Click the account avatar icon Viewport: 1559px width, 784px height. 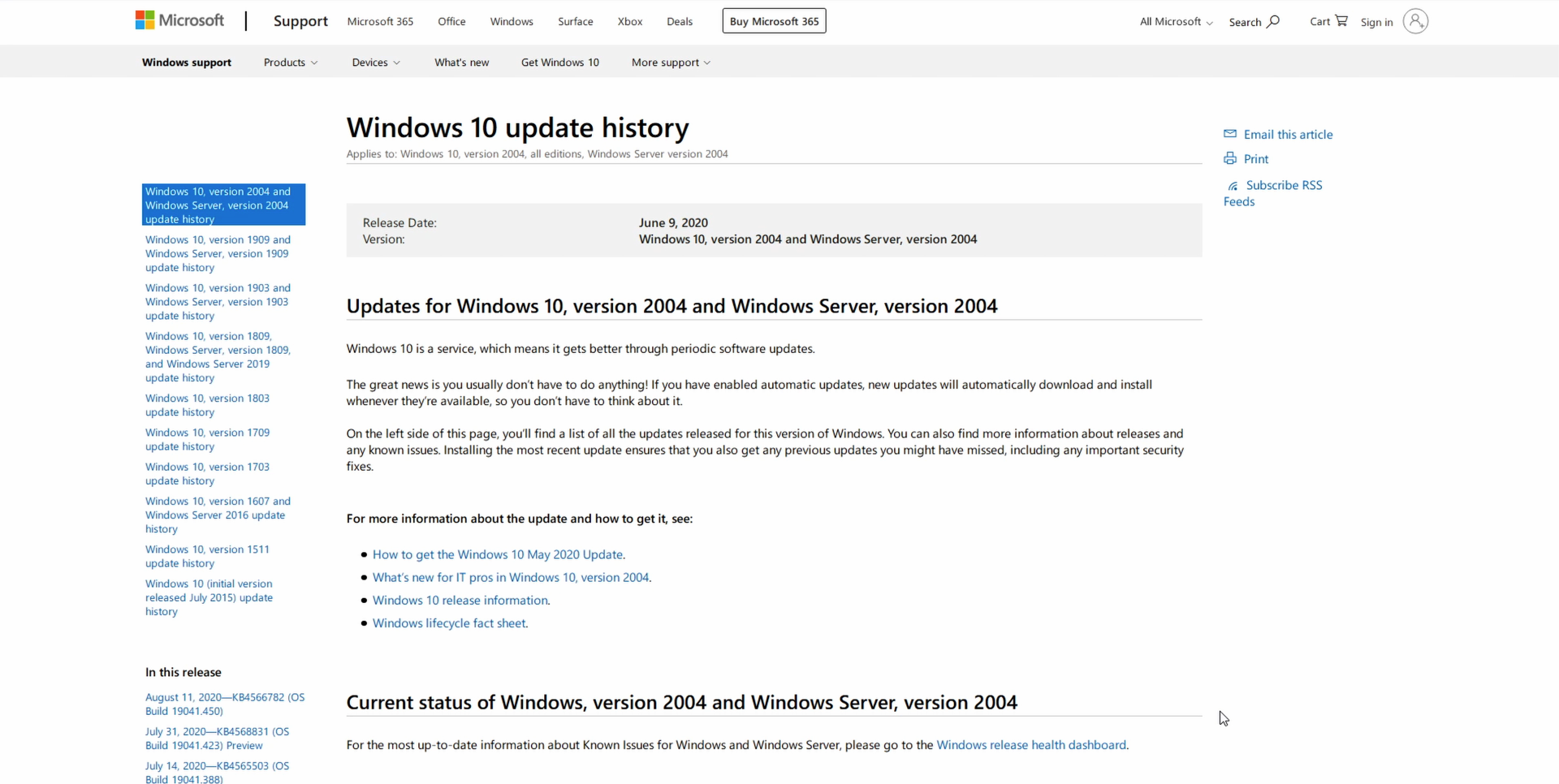1415,21
